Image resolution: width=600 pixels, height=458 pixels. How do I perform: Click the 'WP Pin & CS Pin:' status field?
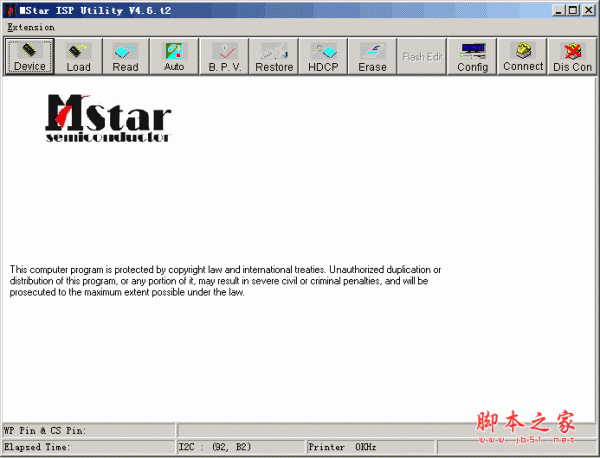tap(89, 430)
